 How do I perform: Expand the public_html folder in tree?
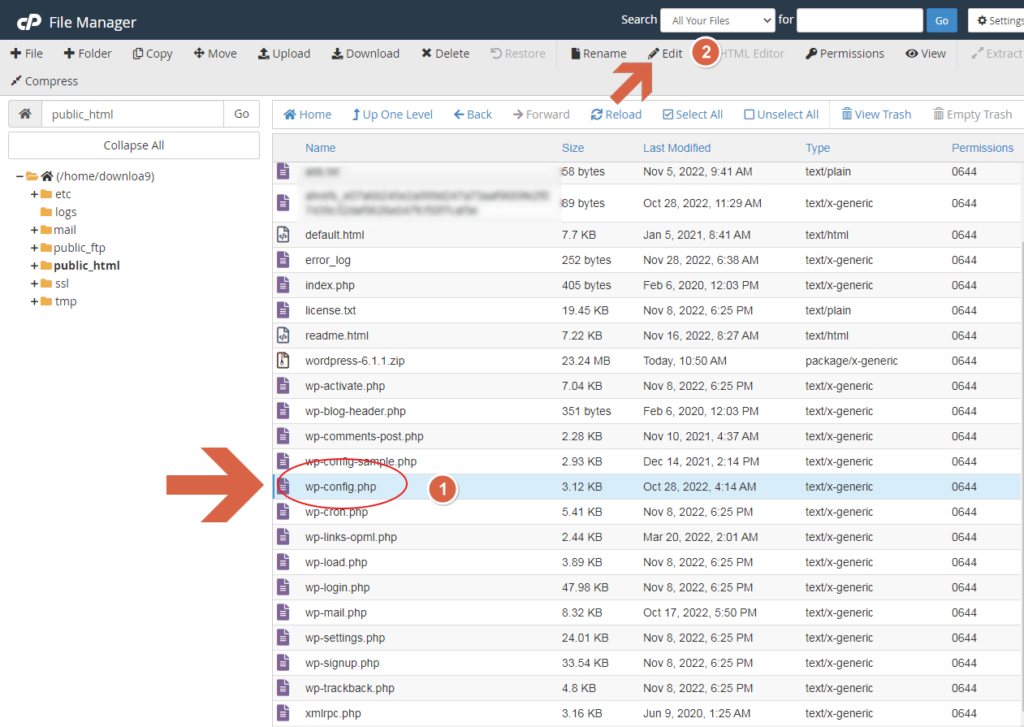[x=34, y=266]
